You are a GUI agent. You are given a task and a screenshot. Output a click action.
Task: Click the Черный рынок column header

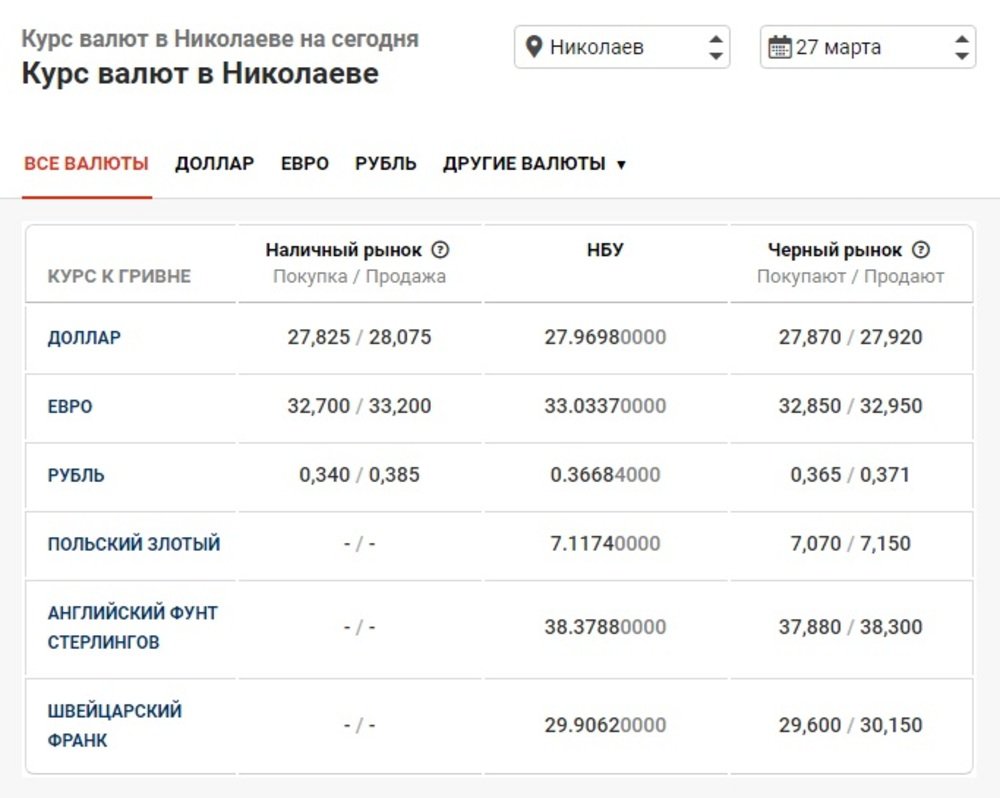(x=835, y=250)
